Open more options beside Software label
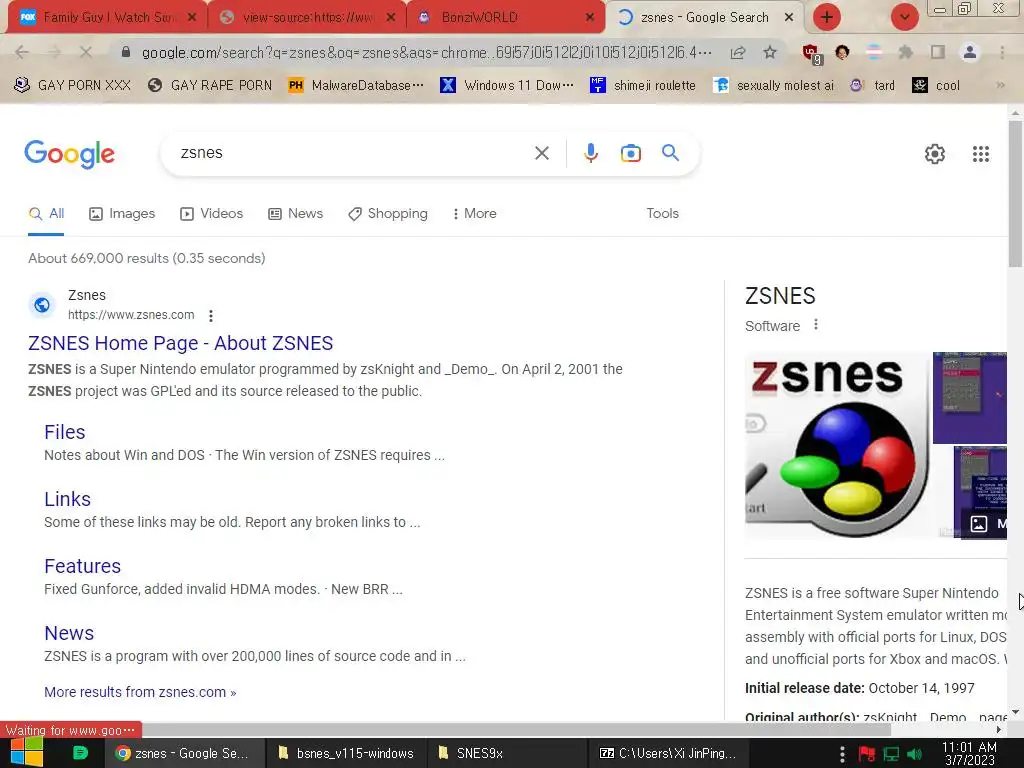The height and width of the screenshot is (768, 1024). tap(816, 325)
